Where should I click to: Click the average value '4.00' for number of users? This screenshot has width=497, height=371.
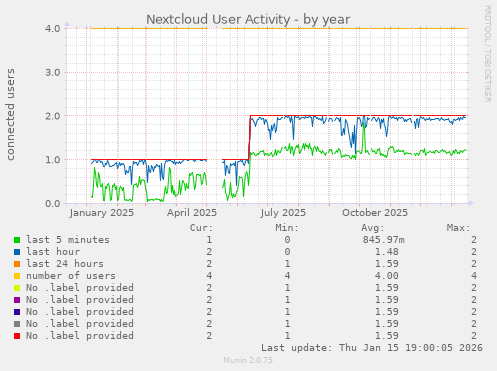point(387,276)
